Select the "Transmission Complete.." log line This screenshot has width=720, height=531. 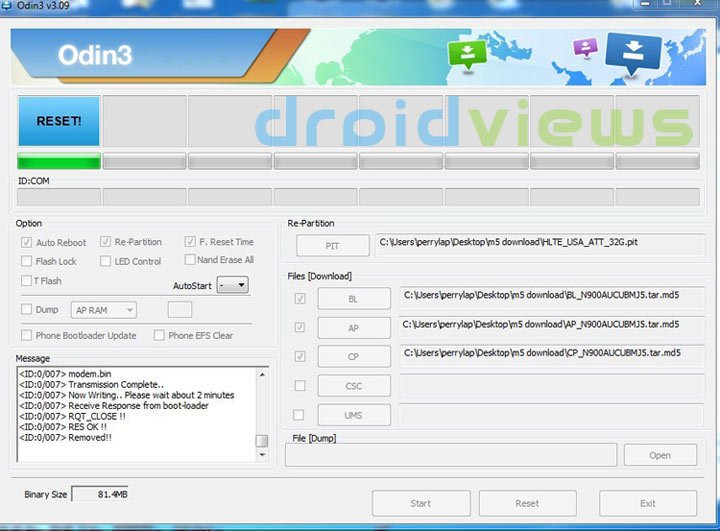91,384
